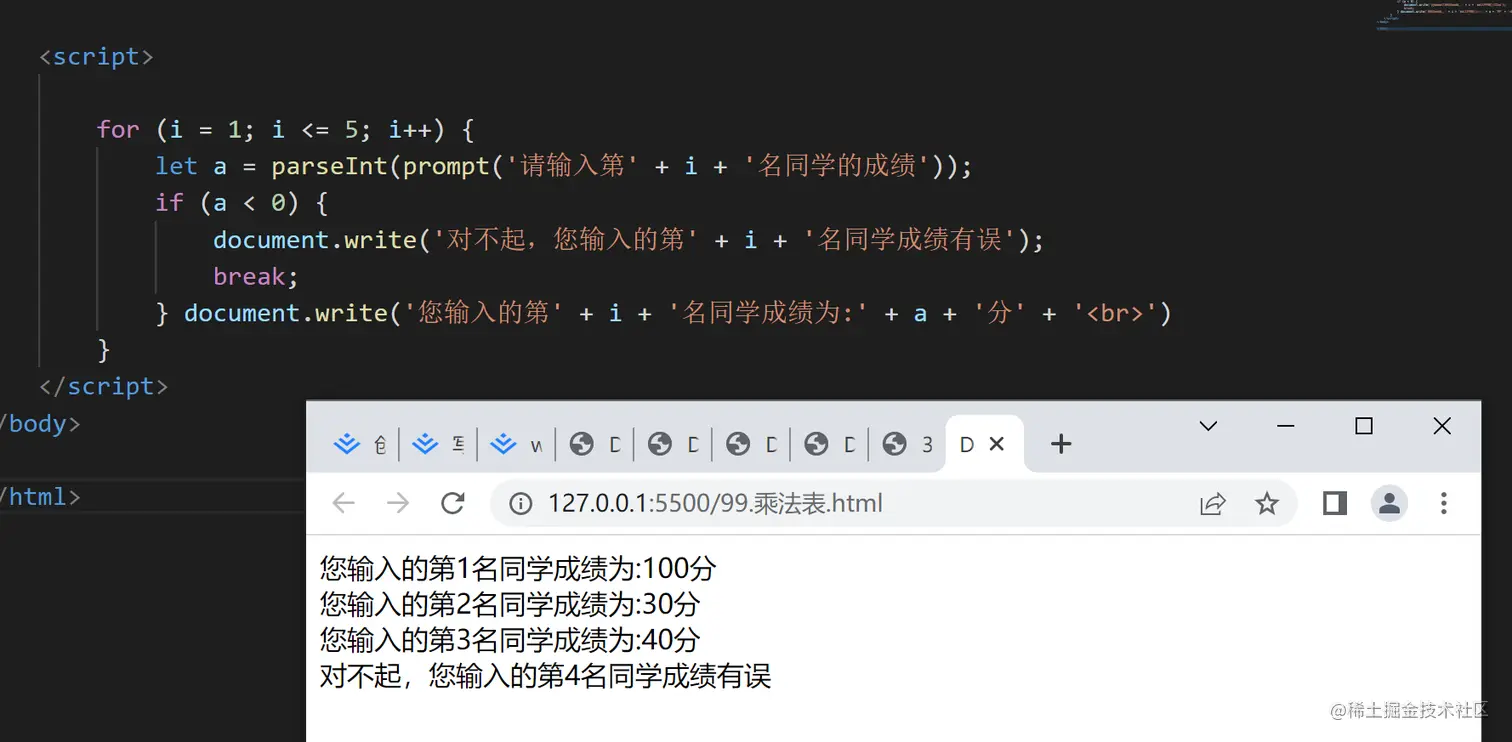Click the '名同学成绩为:' string in code
1512x742 pixels.
[x=769, y=313]
